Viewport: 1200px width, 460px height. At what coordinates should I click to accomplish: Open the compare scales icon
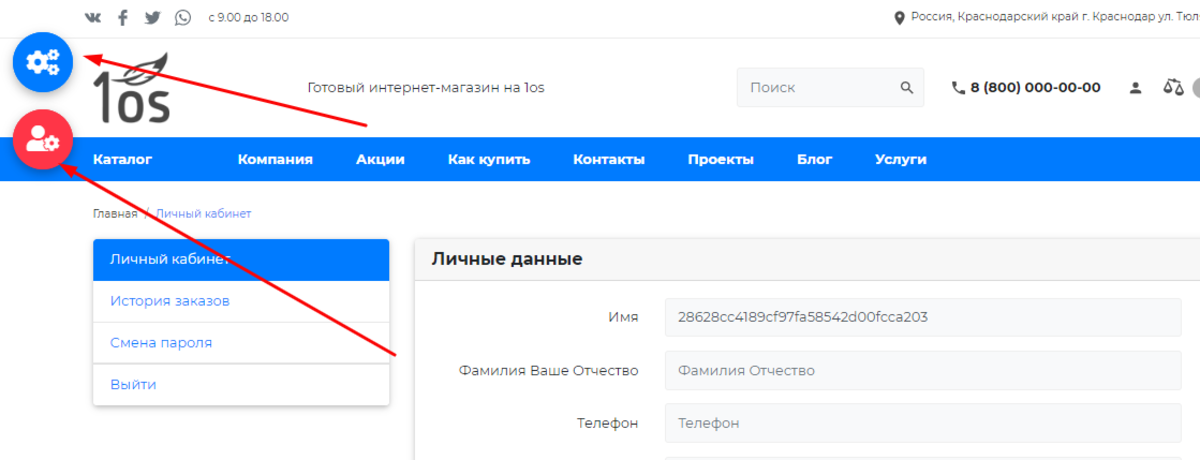click(x=1173, y=88)
